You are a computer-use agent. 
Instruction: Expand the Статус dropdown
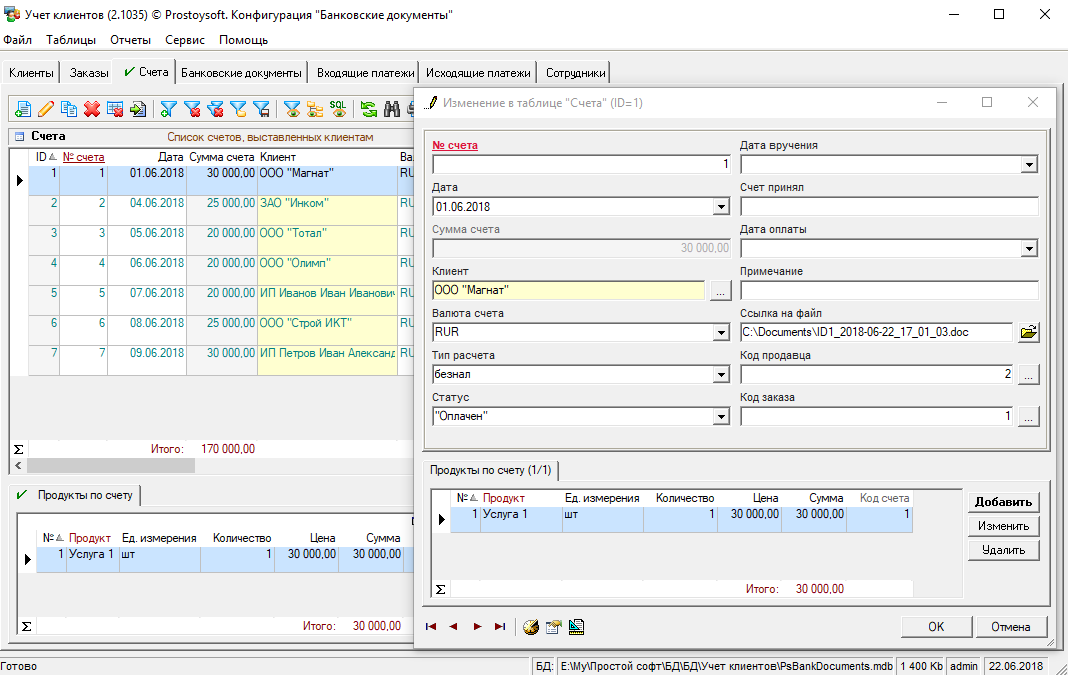click(x=720, y=417)
